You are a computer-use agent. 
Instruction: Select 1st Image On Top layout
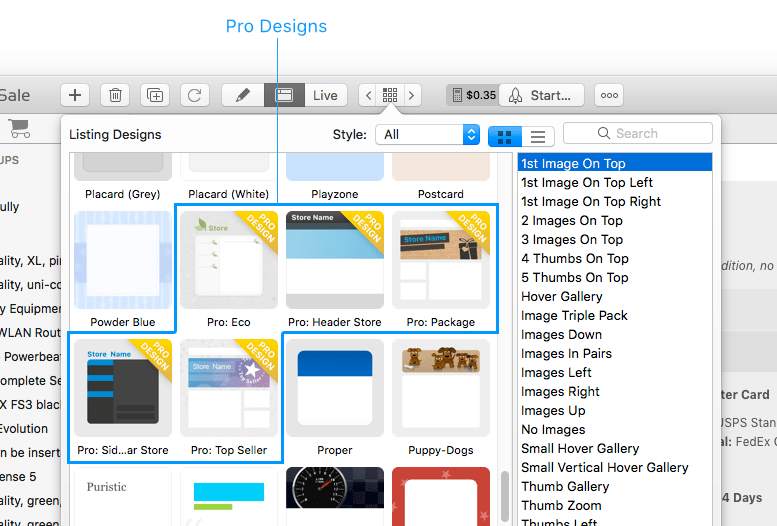pyautogui.click(x=615, y=164)
